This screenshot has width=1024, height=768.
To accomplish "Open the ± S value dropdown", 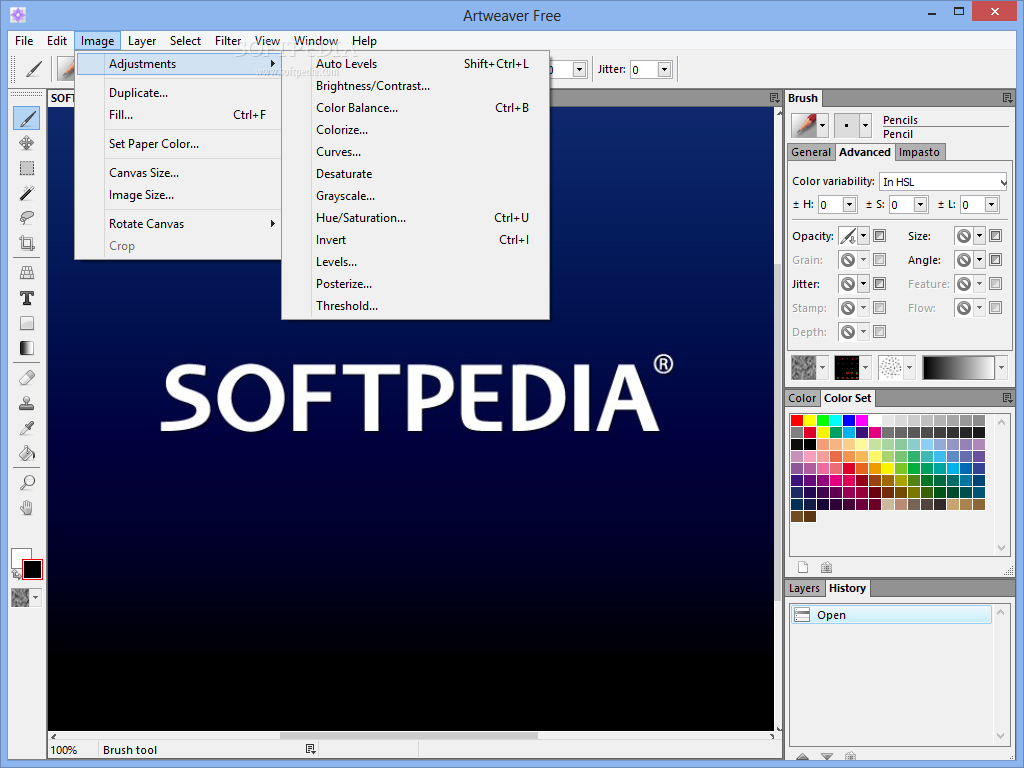I will [920, 205].
